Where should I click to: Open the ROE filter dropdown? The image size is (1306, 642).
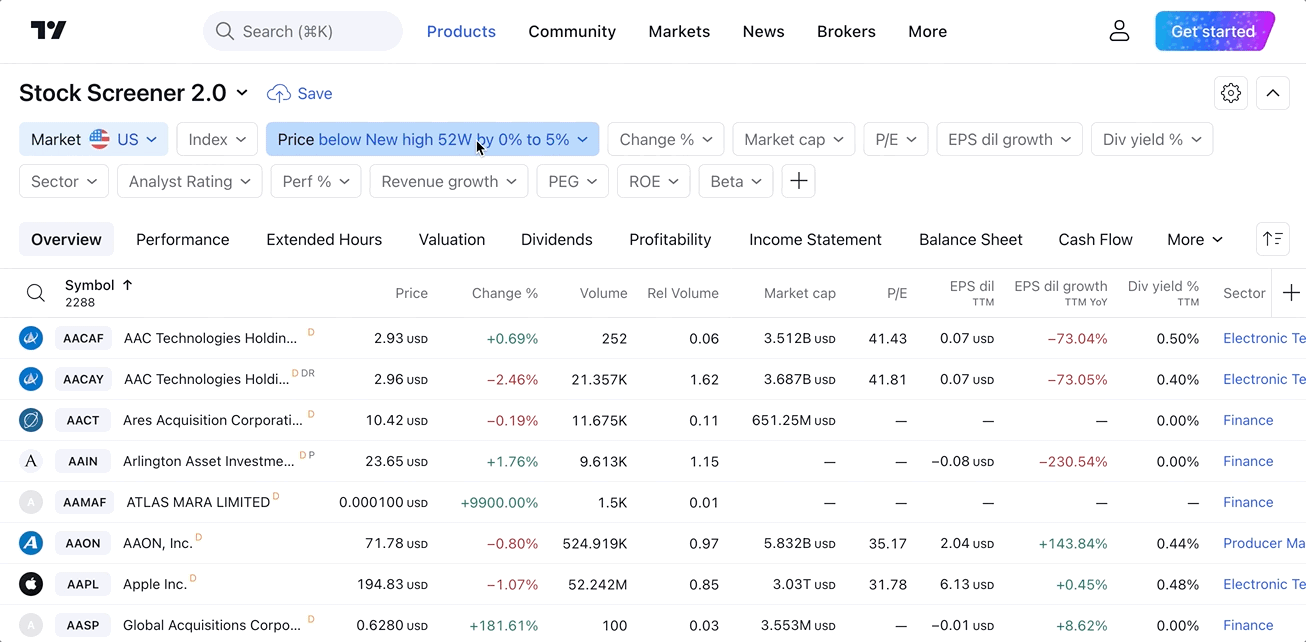tap(654, 181)
